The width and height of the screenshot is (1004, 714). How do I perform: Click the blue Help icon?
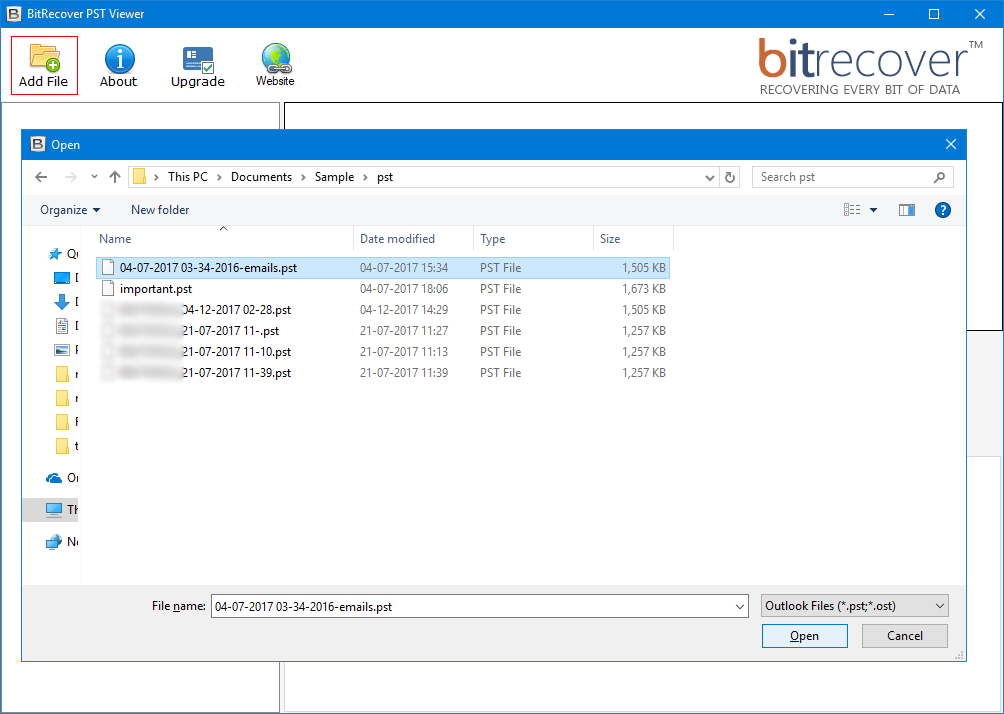pos(943,210)
